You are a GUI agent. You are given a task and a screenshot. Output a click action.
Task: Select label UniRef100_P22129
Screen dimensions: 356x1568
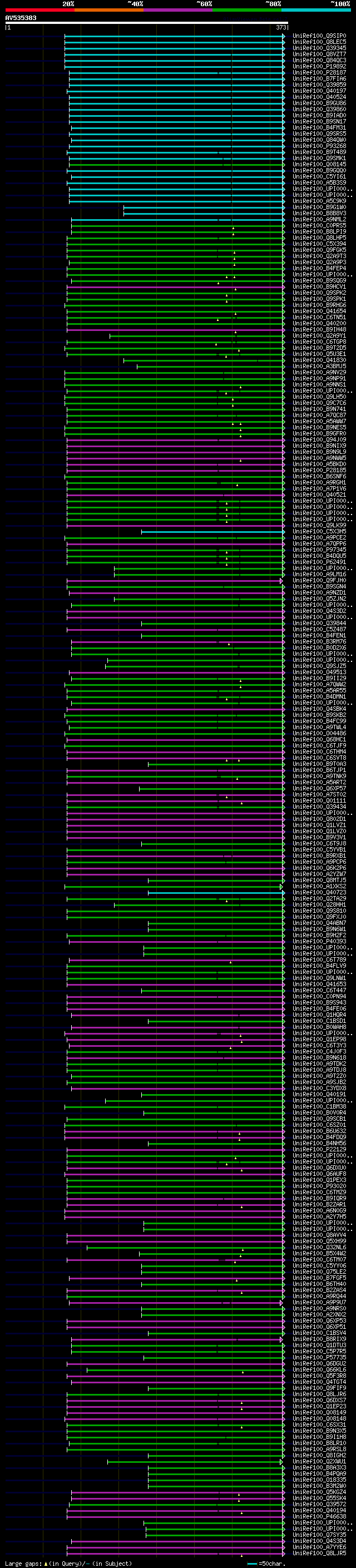(x=319, y=1149)
